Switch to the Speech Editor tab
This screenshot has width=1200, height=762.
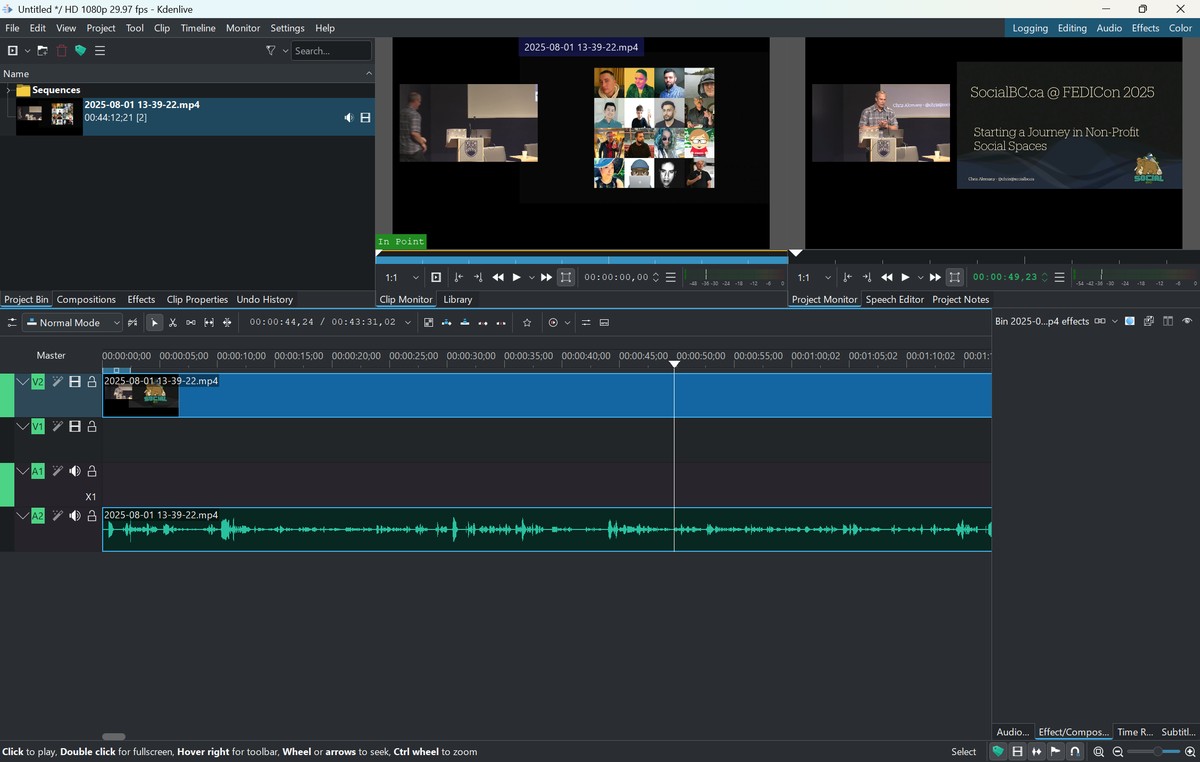pos(894,300)
